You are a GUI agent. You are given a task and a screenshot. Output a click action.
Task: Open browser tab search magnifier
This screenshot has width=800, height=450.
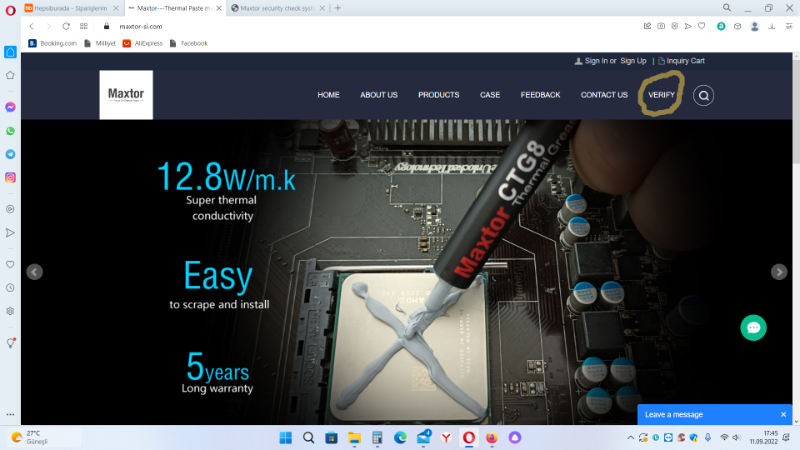727,8
